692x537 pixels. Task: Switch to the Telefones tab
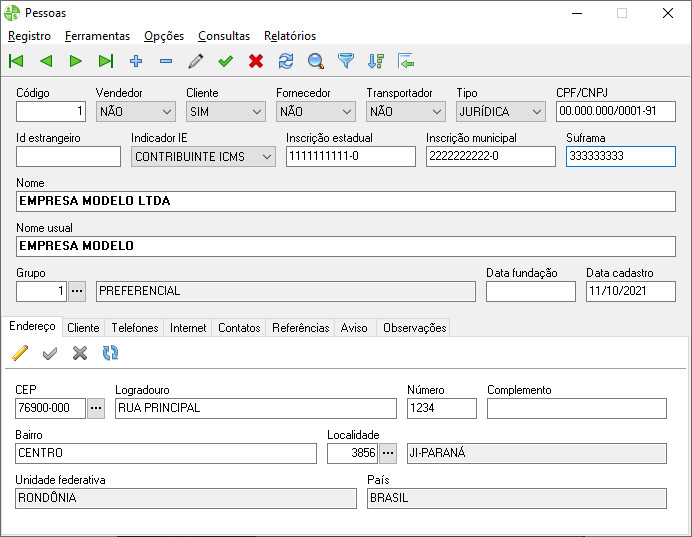tap(134, 328)
